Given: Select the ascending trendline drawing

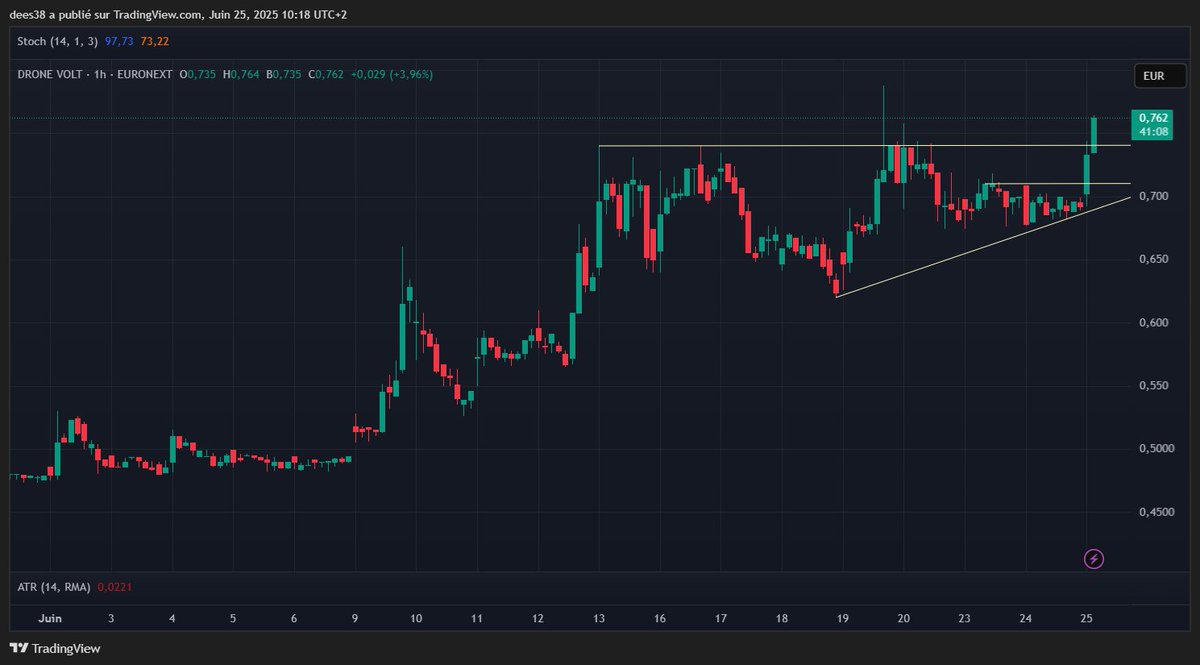Looking at the screenshot, I should pyautogui.click(x=983, y=247).
